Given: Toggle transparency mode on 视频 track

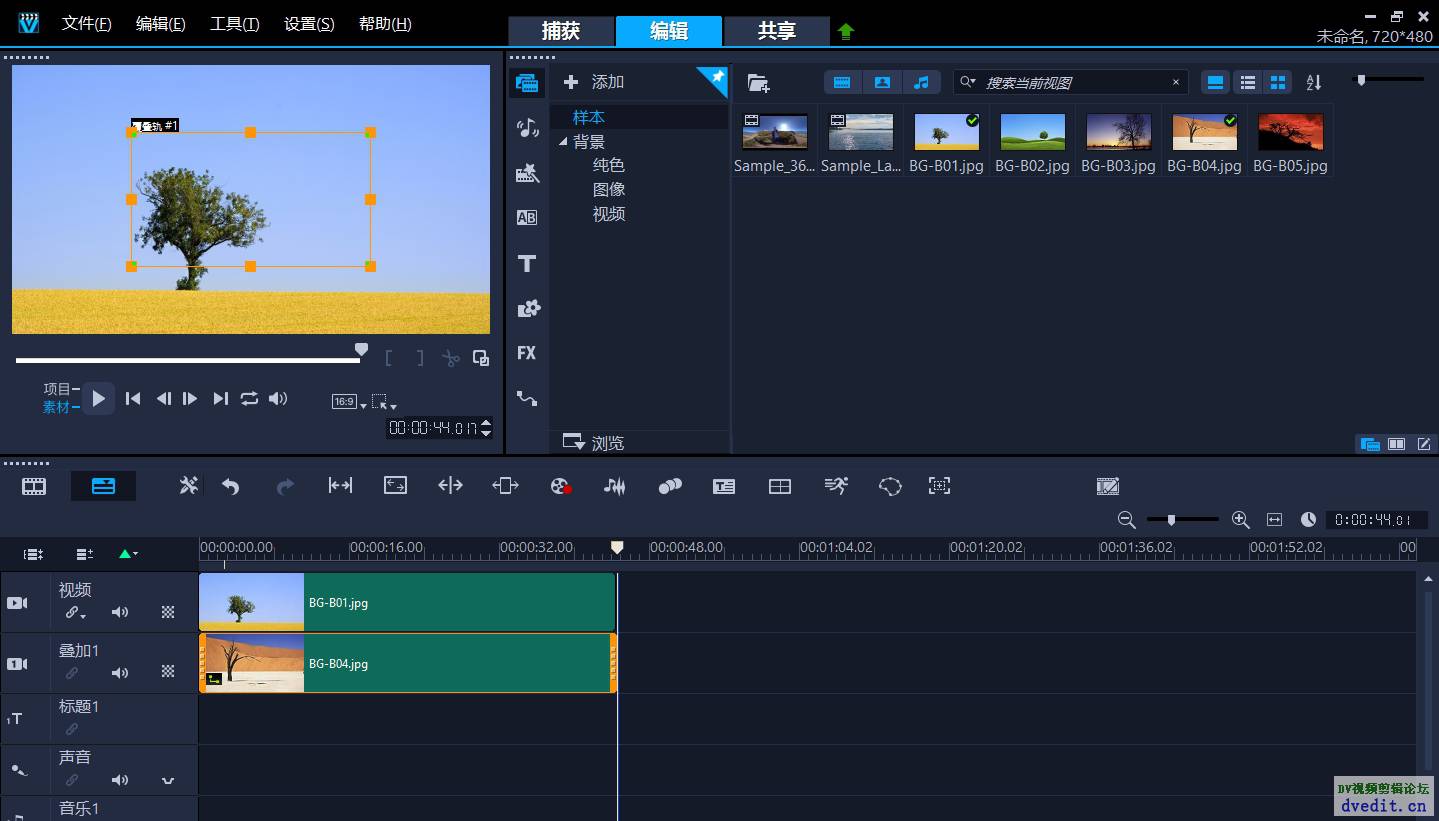Looking at the screenshot, I should tap(168, 612).
